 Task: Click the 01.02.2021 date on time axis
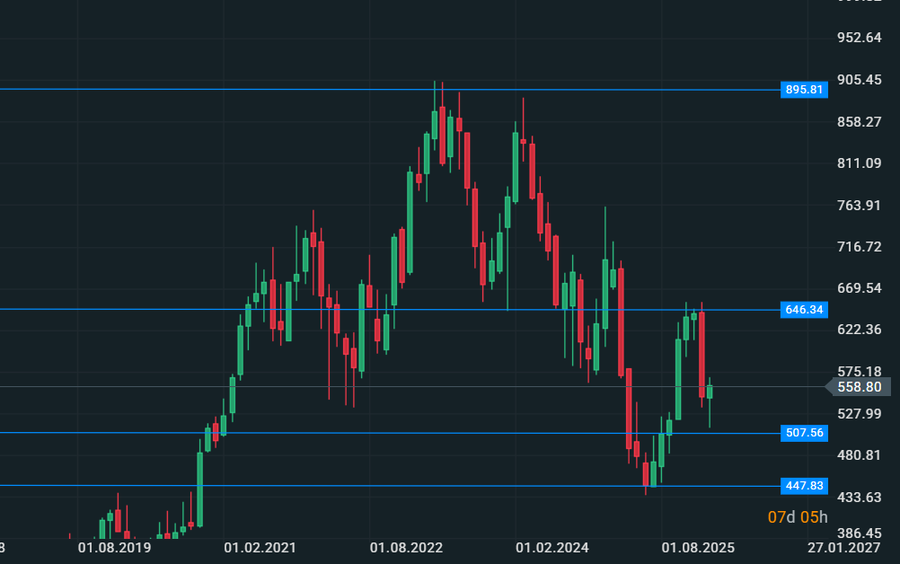click(260, 548)
